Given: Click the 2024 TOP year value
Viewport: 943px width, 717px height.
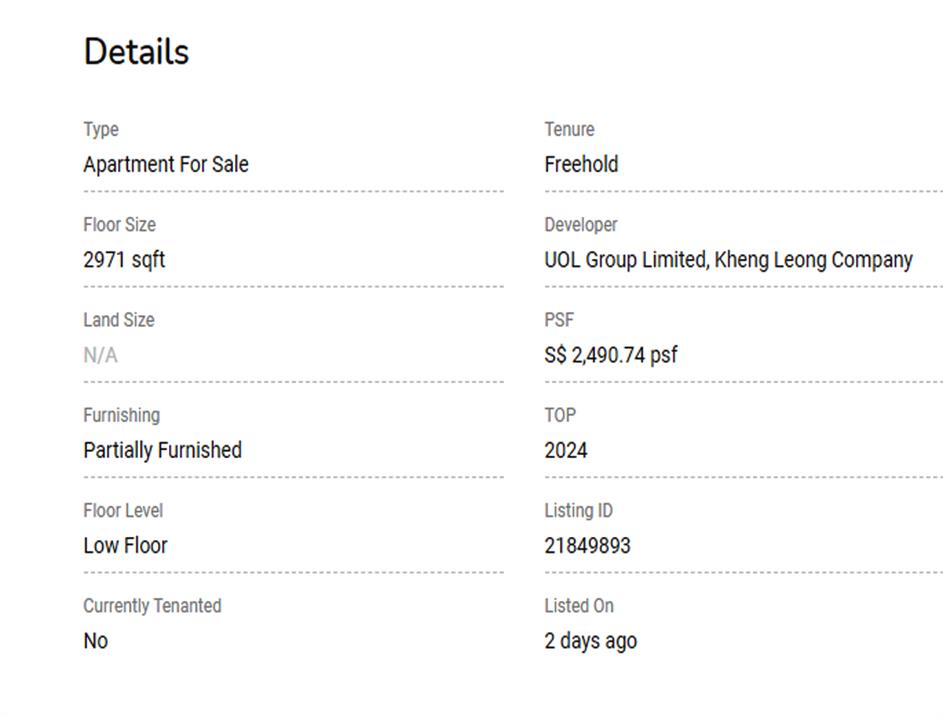Looking at the screenshot, I should (x=565, y=450).
